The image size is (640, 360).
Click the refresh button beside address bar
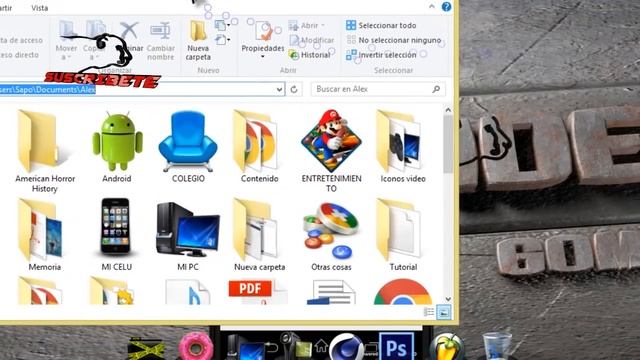coord(294,89)
